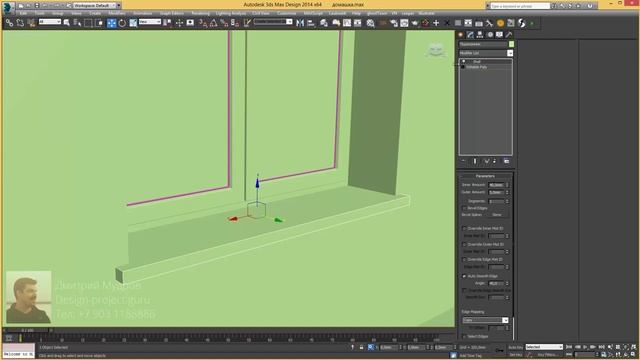Click the Configure Modifier Sets icon

pyautogui.click(x=507, y=161)
